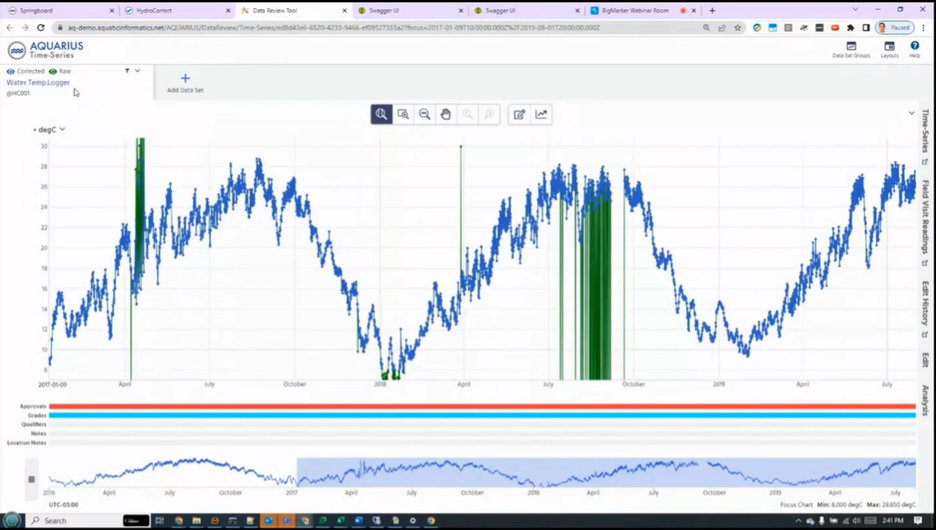
Task: Select the zoom-to-region box tool
Action: coord(403,114)
